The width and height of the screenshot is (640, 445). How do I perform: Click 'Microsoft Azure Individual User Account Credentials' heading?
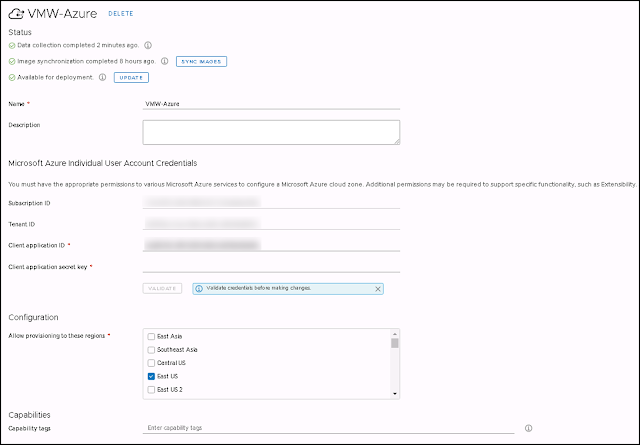point(103,163)
